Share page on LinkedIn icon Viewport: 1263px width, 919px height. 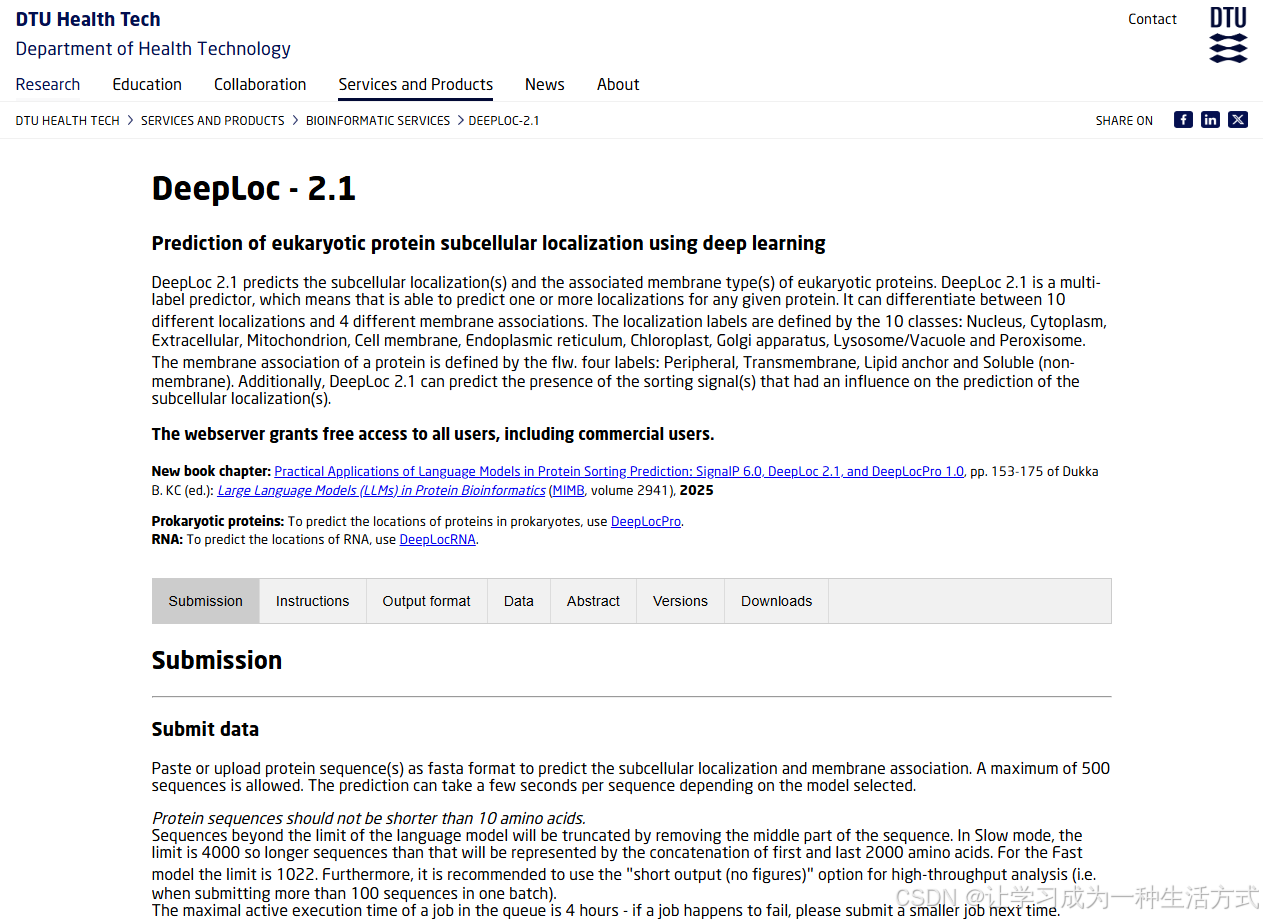tap(1210, 120)
